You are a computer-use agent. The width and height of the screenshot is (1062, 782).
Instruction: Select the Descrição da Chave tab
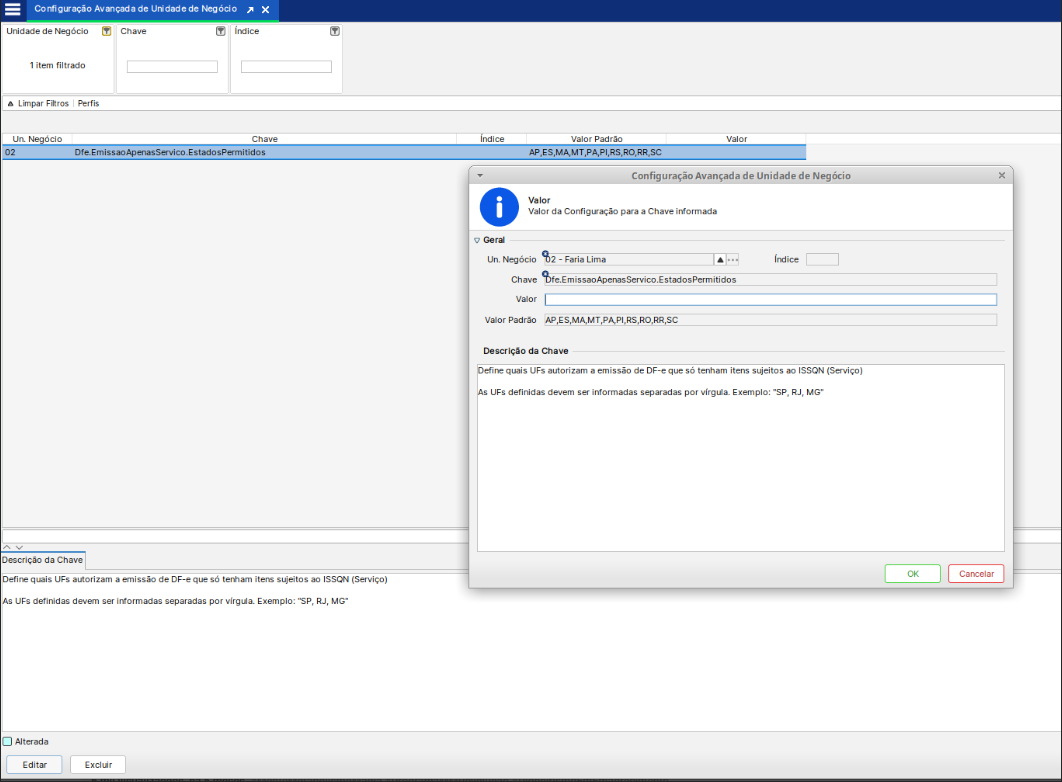(x=43, y=560)
